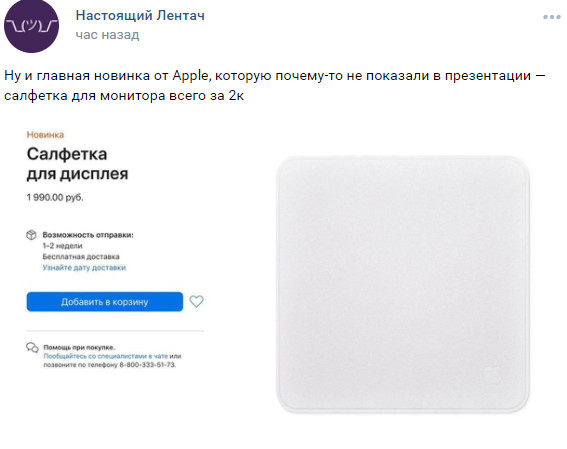Open the Настоящий Лентач avatar
The height and width of the screenshot is (449, 567).
[31, 26]
